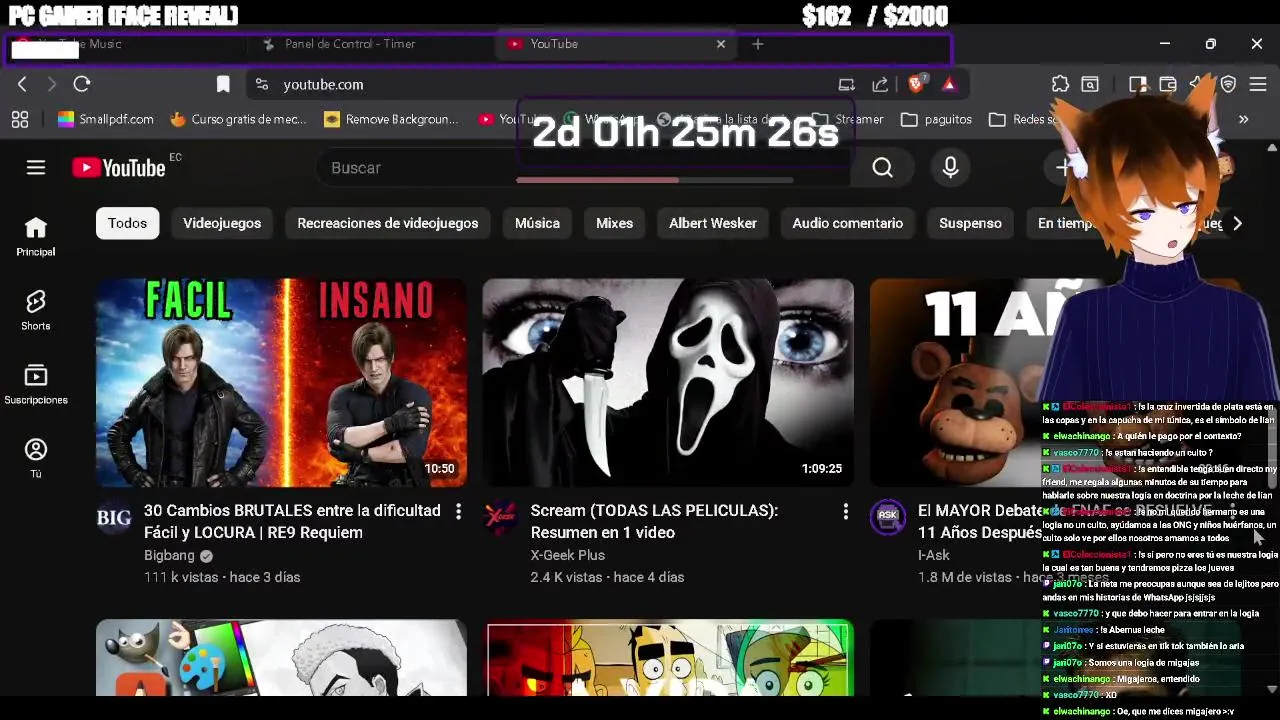Play the Scream Ghostface thumbnail video
1280x720 pixels.
point(668,383)
